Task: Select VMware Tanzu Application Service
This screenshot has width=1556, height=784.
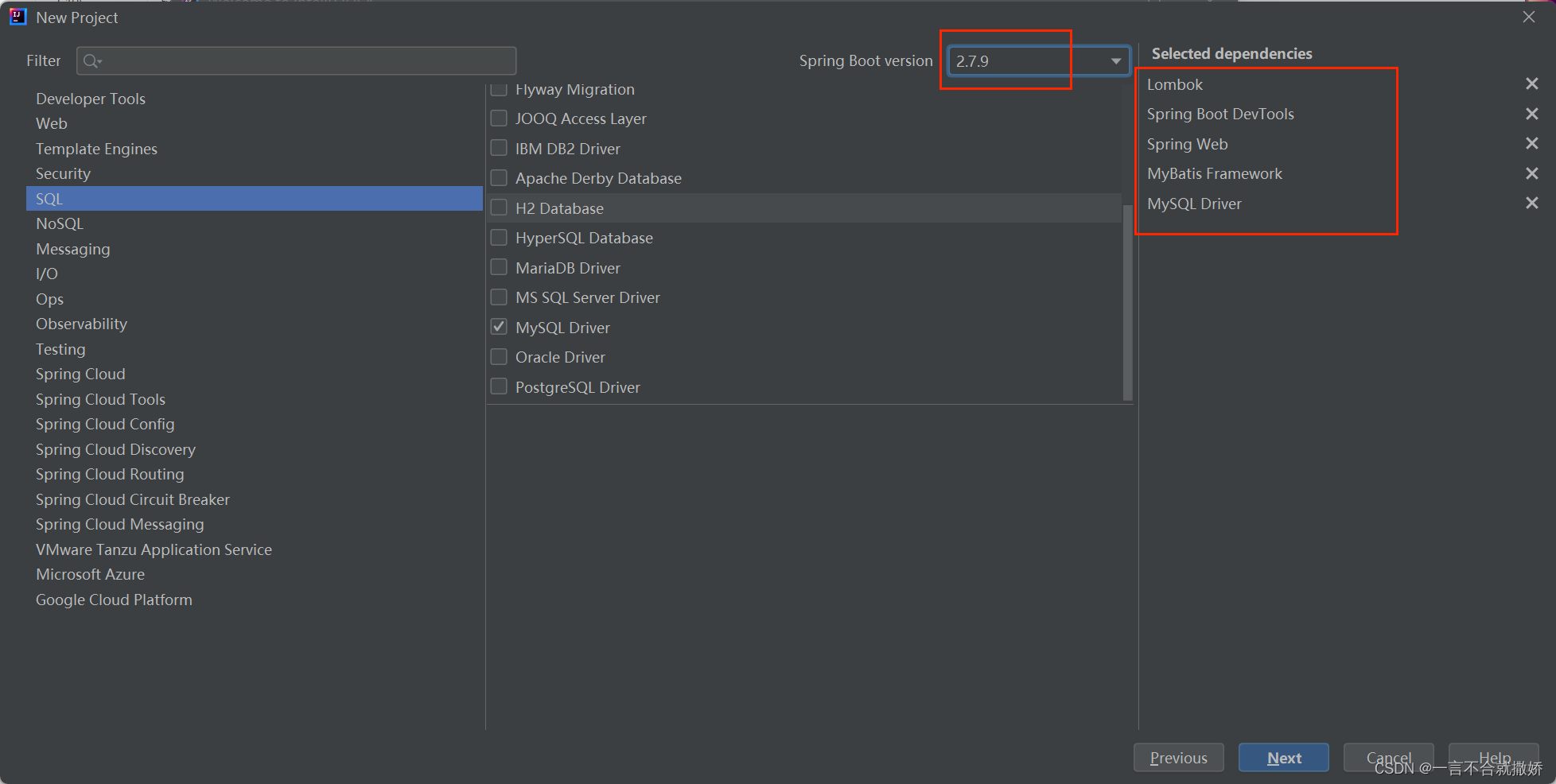Action: coord(255,549)
